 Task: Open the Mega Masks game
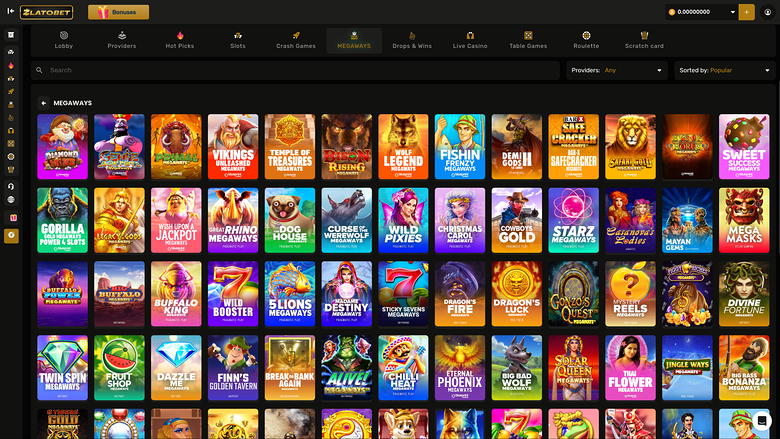pyautogui.click(x=744, y=220)
